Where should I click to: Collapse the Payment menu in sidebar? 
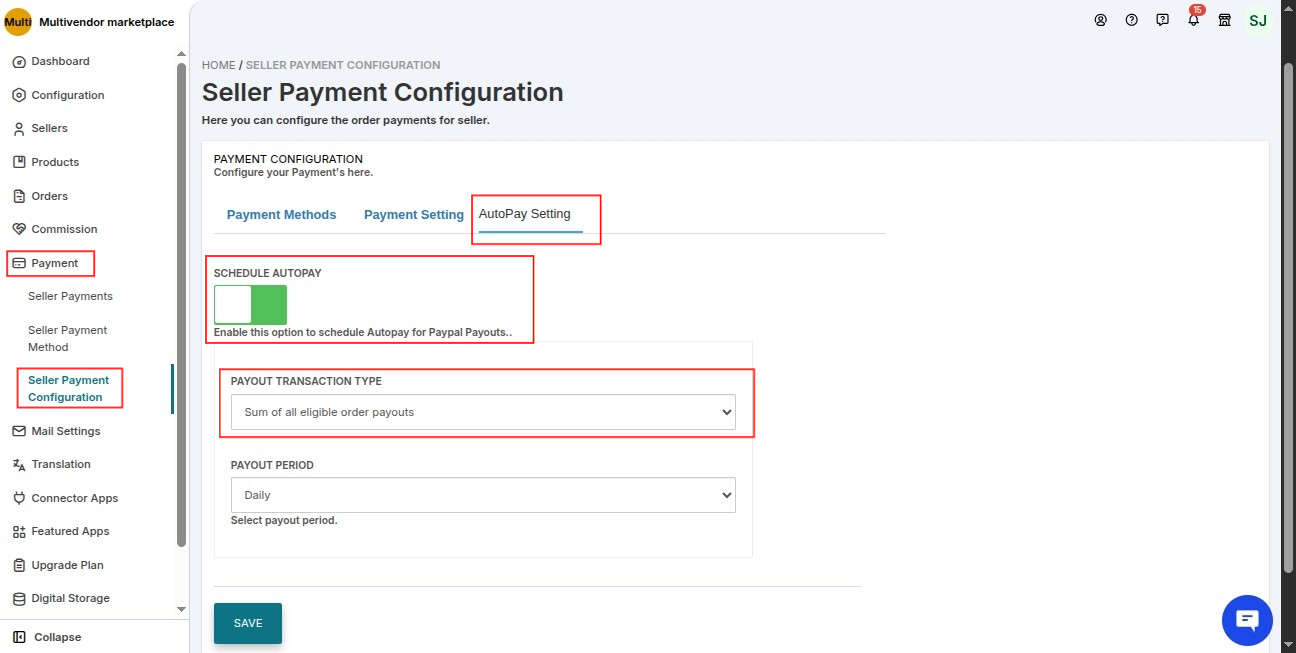tap(54, 263)
